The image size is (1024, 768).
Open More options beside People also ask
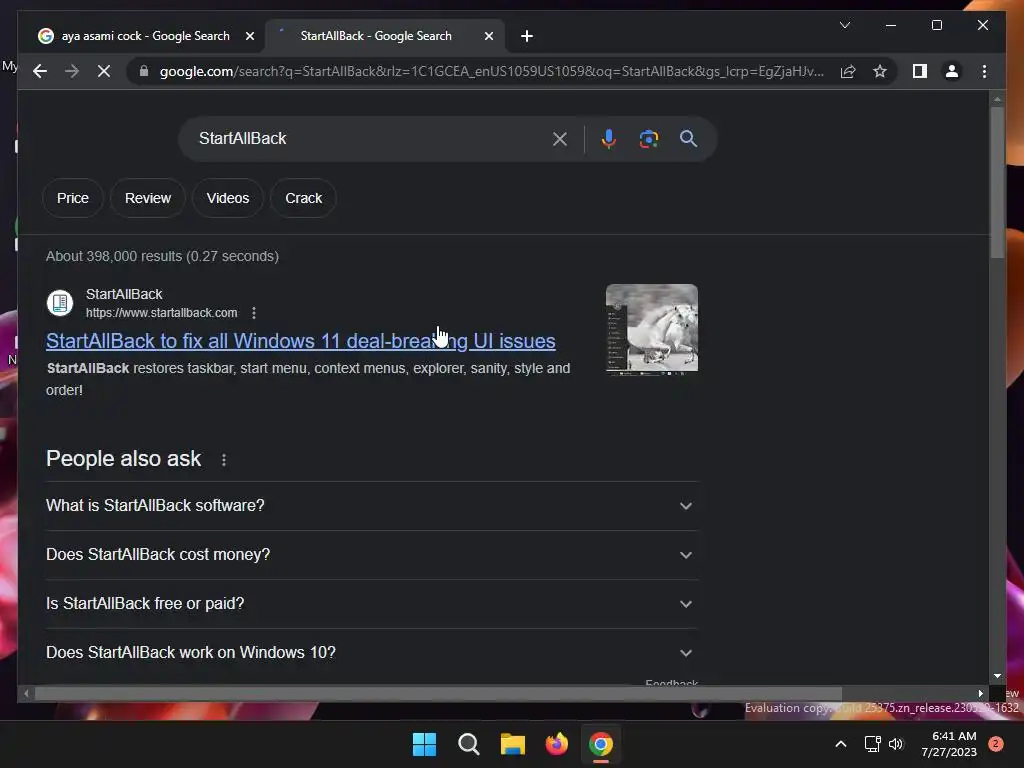tap(224, 460)
